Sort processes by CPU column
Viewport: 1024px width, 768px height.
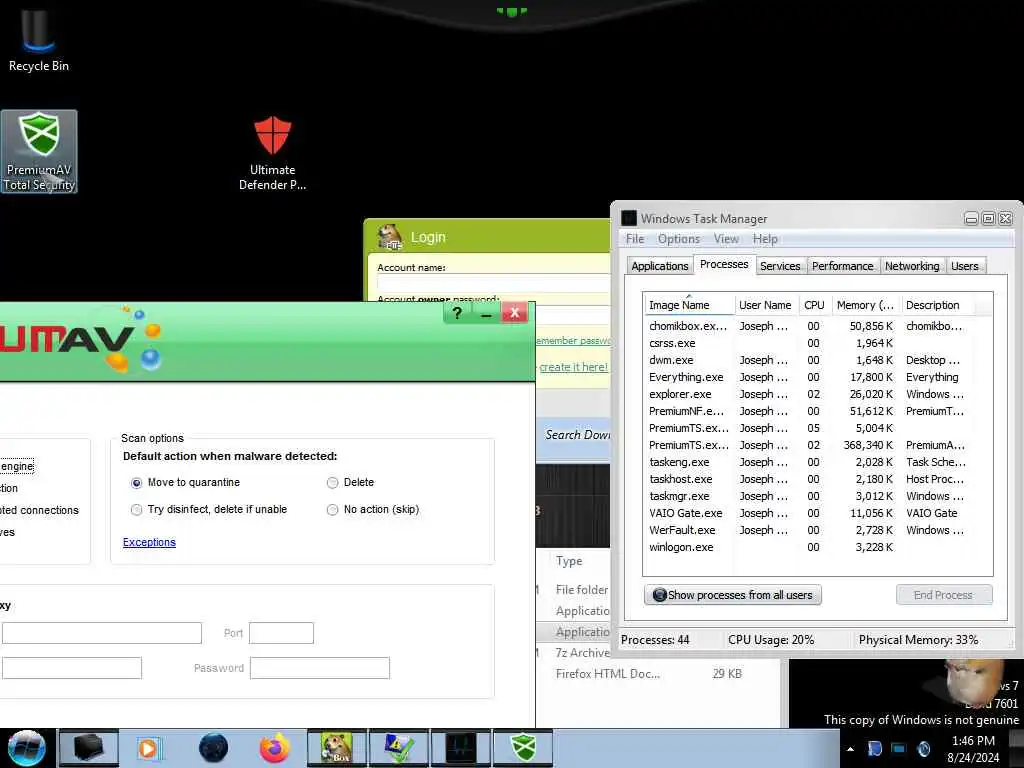click(814, 305)
